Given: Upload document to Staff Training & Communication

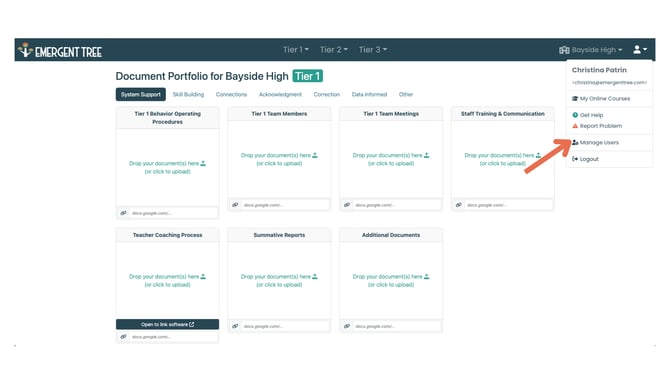Looking at the screenshot, I should (502, 159).
